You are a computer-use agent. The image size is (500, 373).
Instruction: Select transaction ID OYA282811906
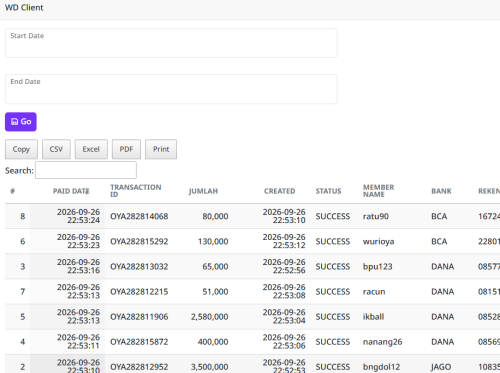point(139,317)
